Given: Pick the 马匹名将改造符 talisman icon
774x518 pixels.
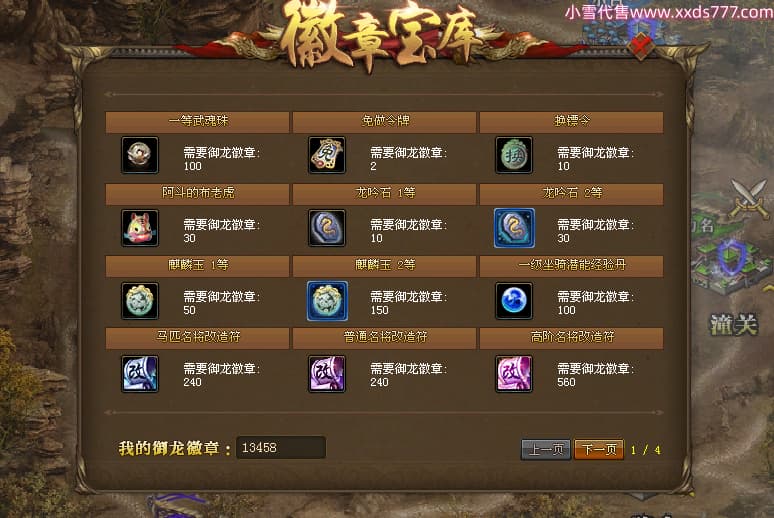Looking at the screenshot, I should point(140,373).
